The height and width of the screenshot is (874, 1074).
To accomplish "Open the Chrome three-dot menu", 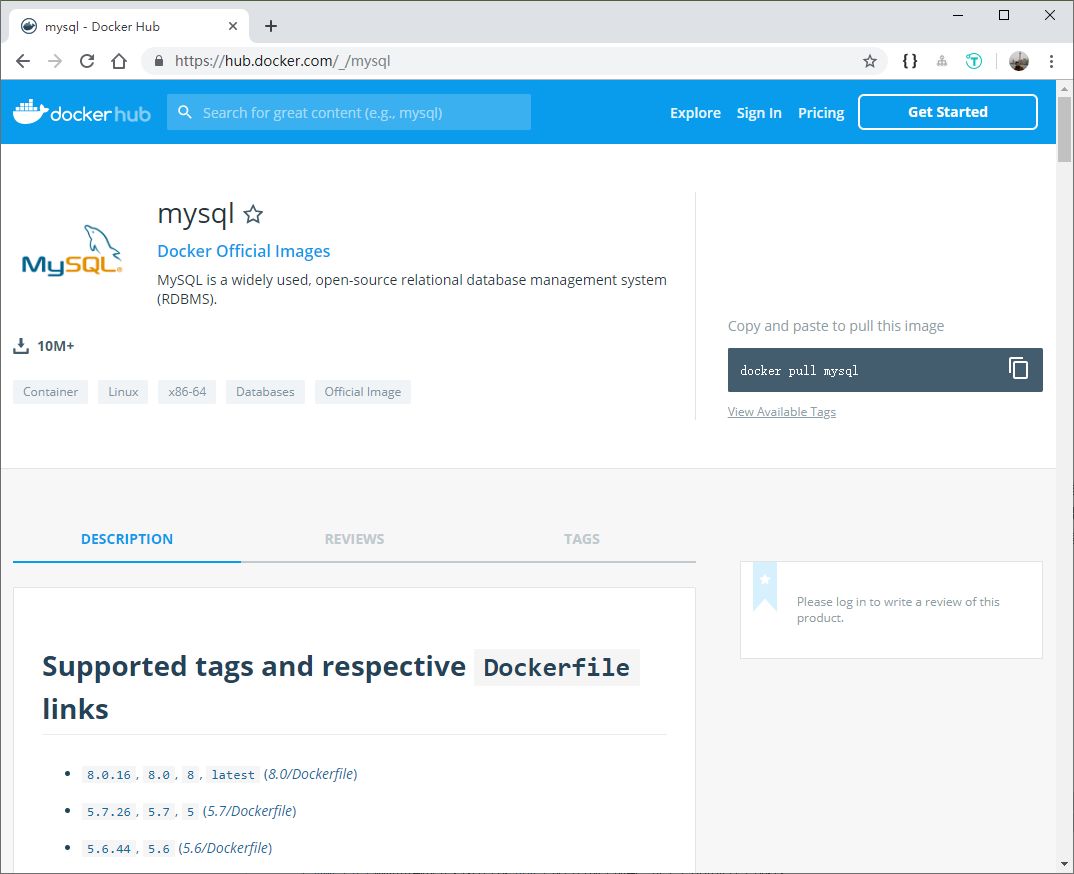I will click(x=1051, y=61).
